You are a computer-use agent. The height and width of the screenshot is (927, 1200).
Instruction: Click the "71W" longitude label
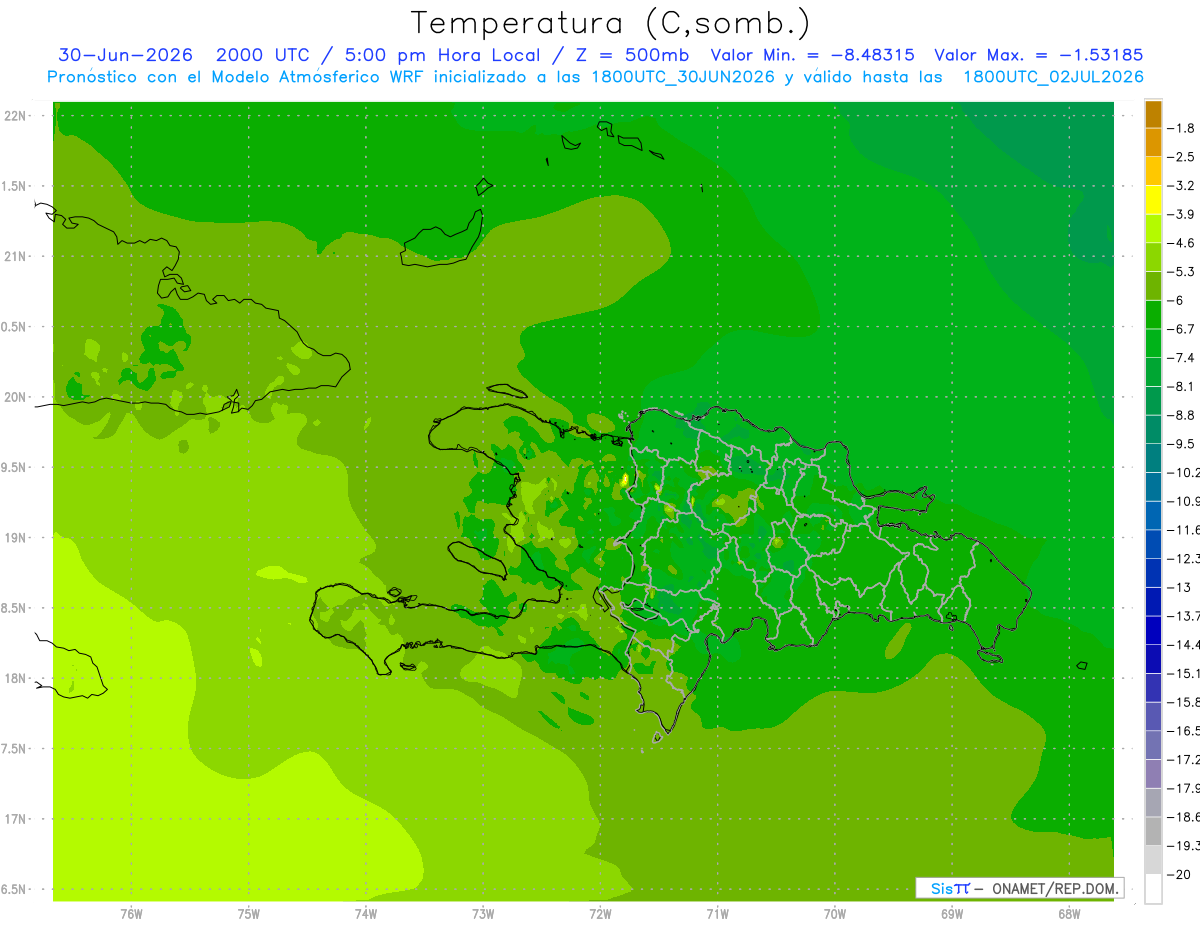pyautogui.click(x=717, y=914)
